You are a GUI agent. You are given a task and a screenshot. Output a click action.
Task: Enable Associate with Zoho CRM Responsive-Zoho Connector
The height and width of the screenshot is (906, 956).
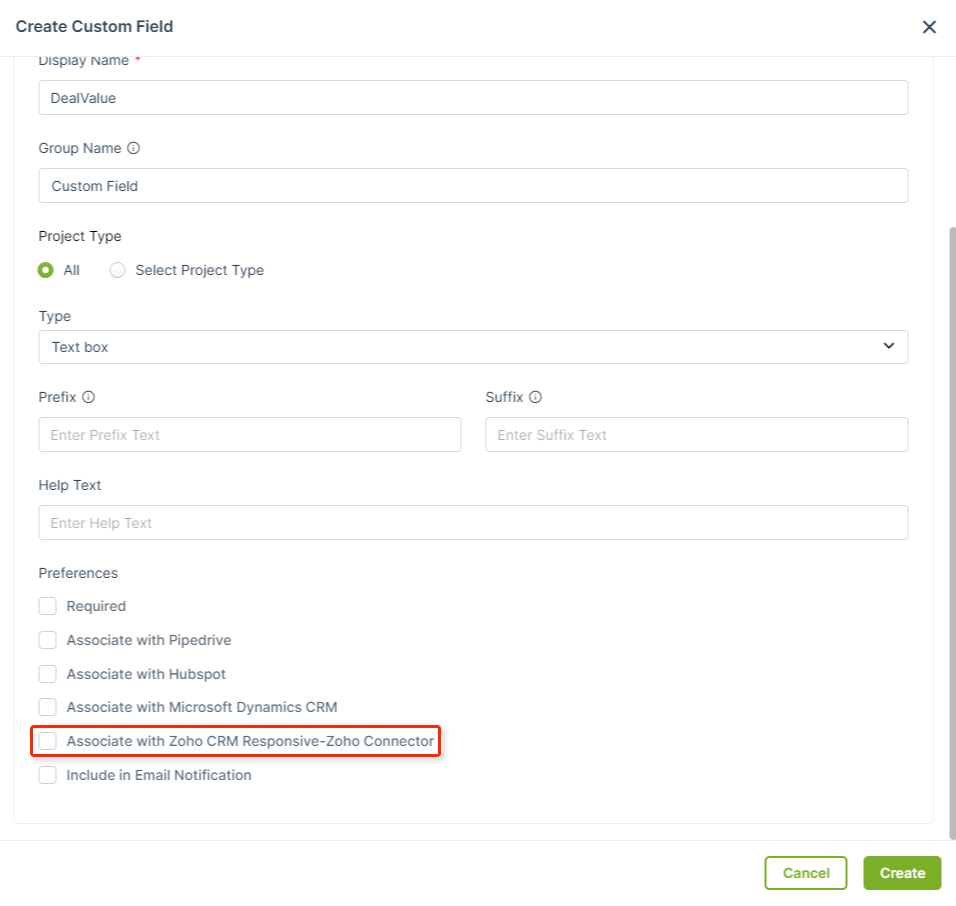(x=48, y=741)
